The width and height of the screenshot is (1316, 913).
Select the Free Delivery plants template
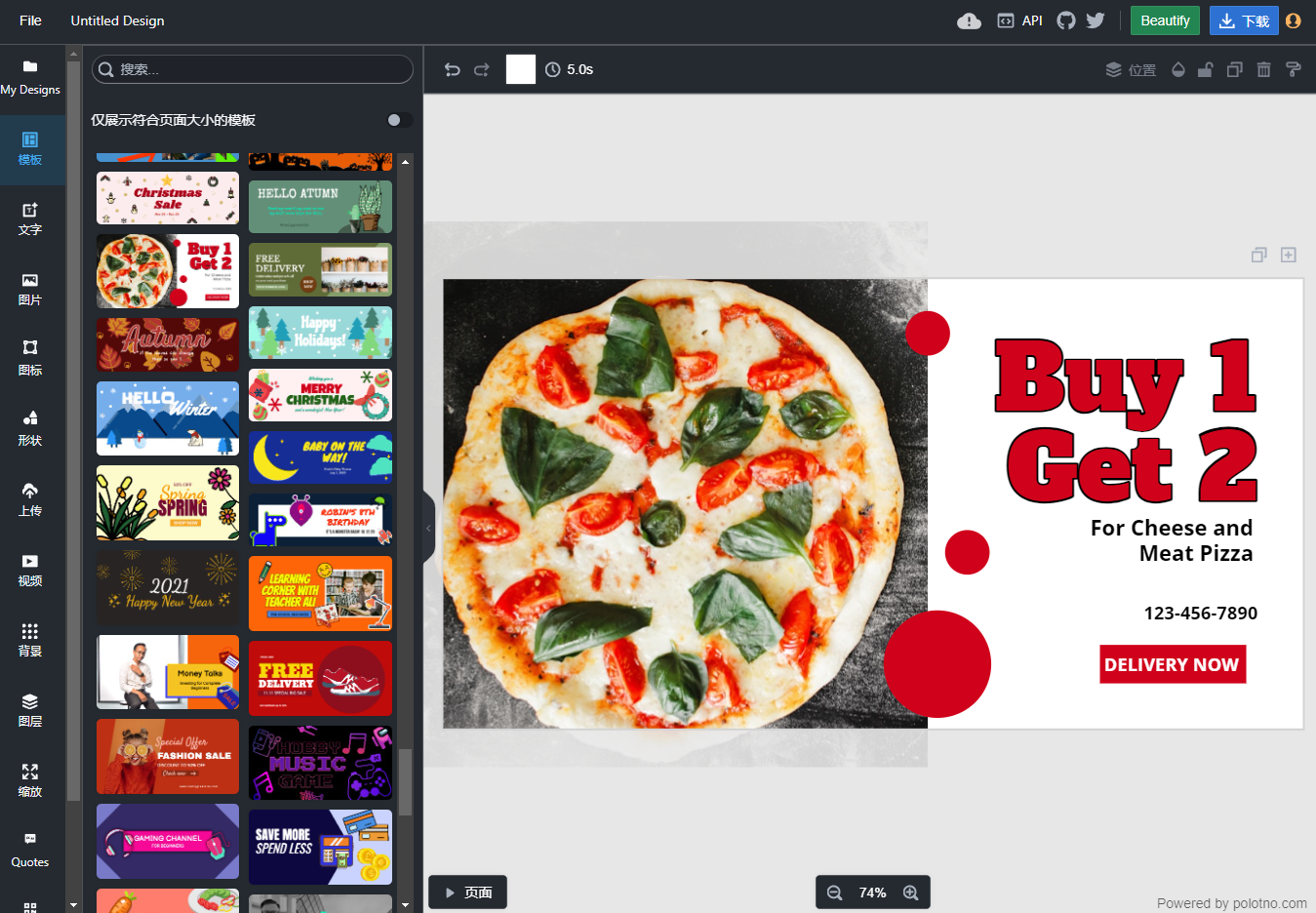(x=320, y=269)
